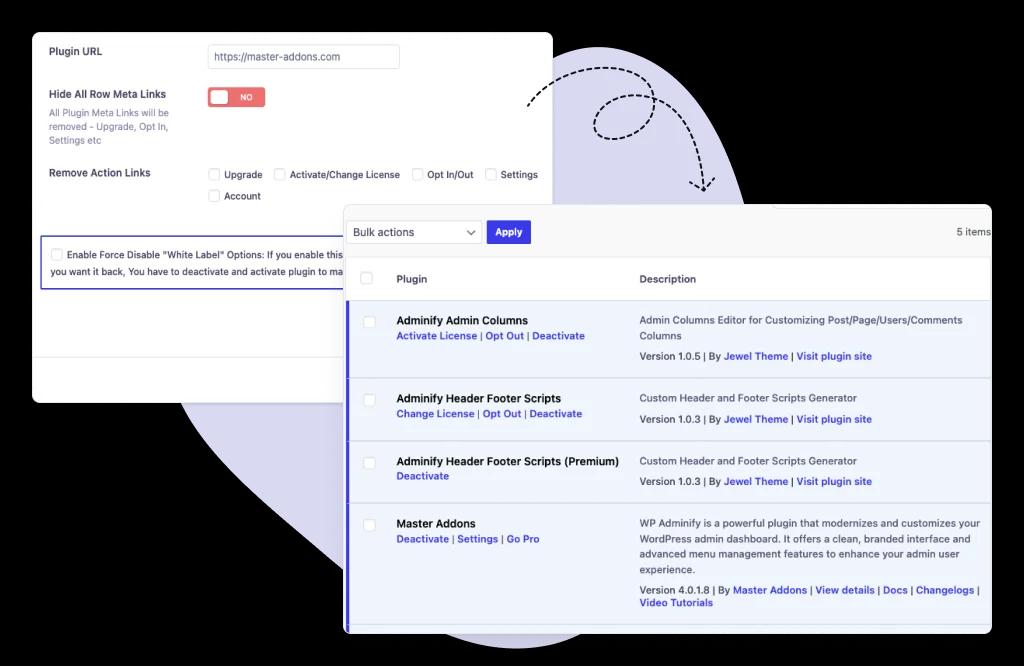Click Go Pro under Master Addons

click(523, 539)
